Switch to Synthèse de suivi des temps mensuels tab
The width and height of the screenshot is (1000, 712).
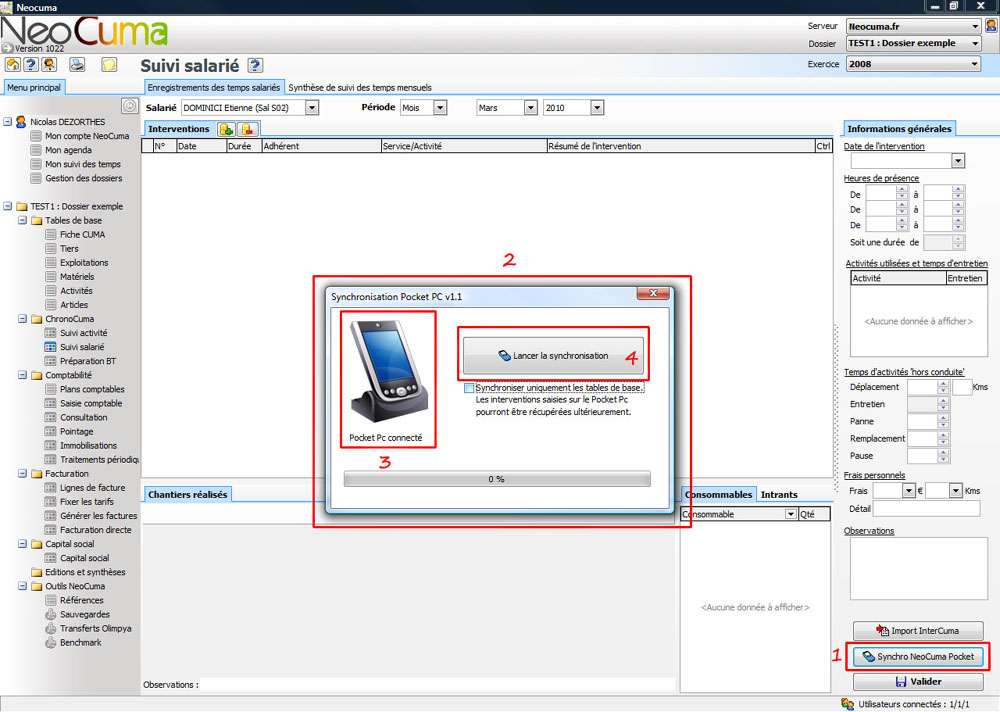point(360,87)
